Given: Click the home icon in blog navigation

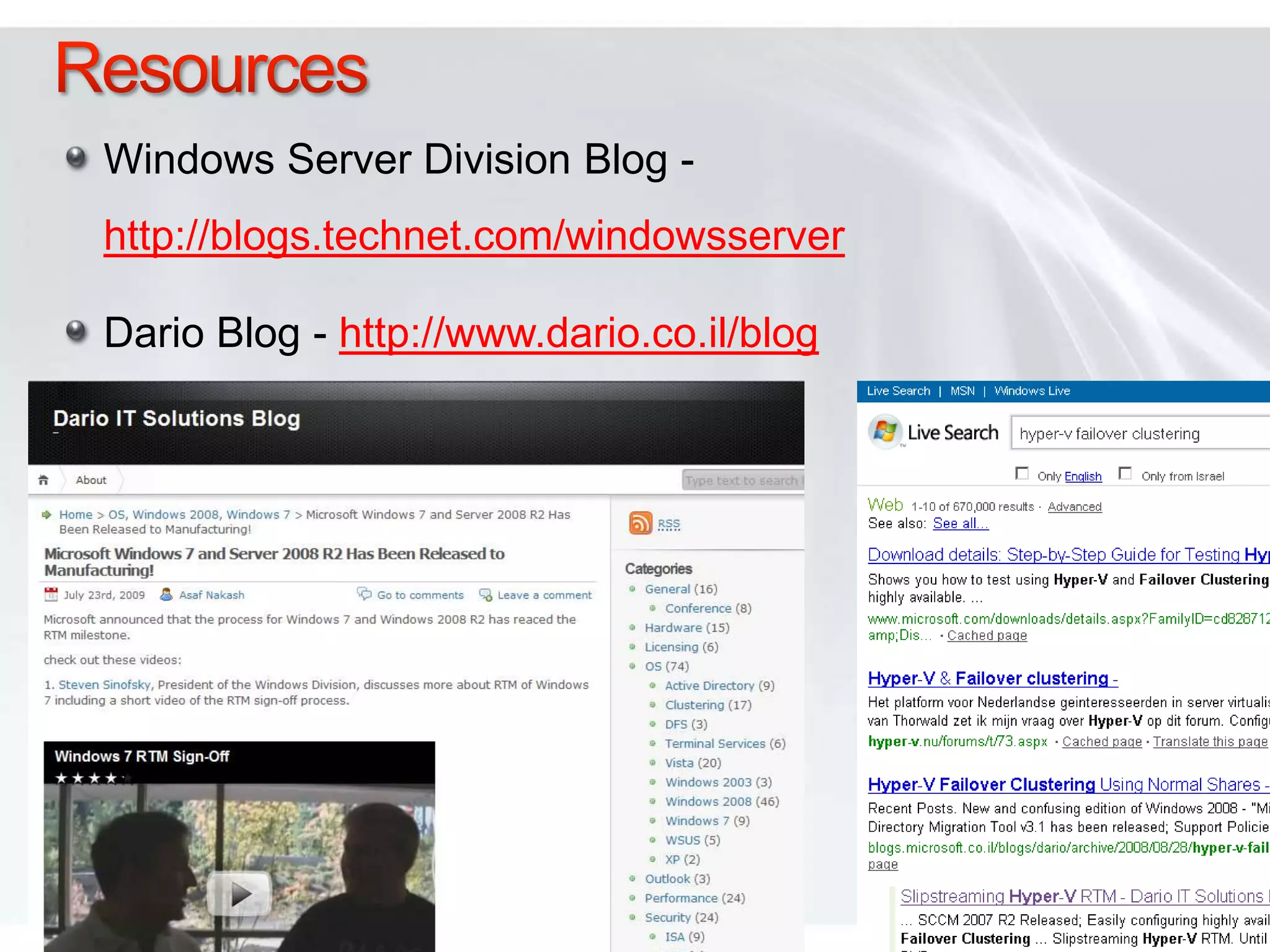Looking at the screenshot, I should pyautogui.click(x=43, y=480).
